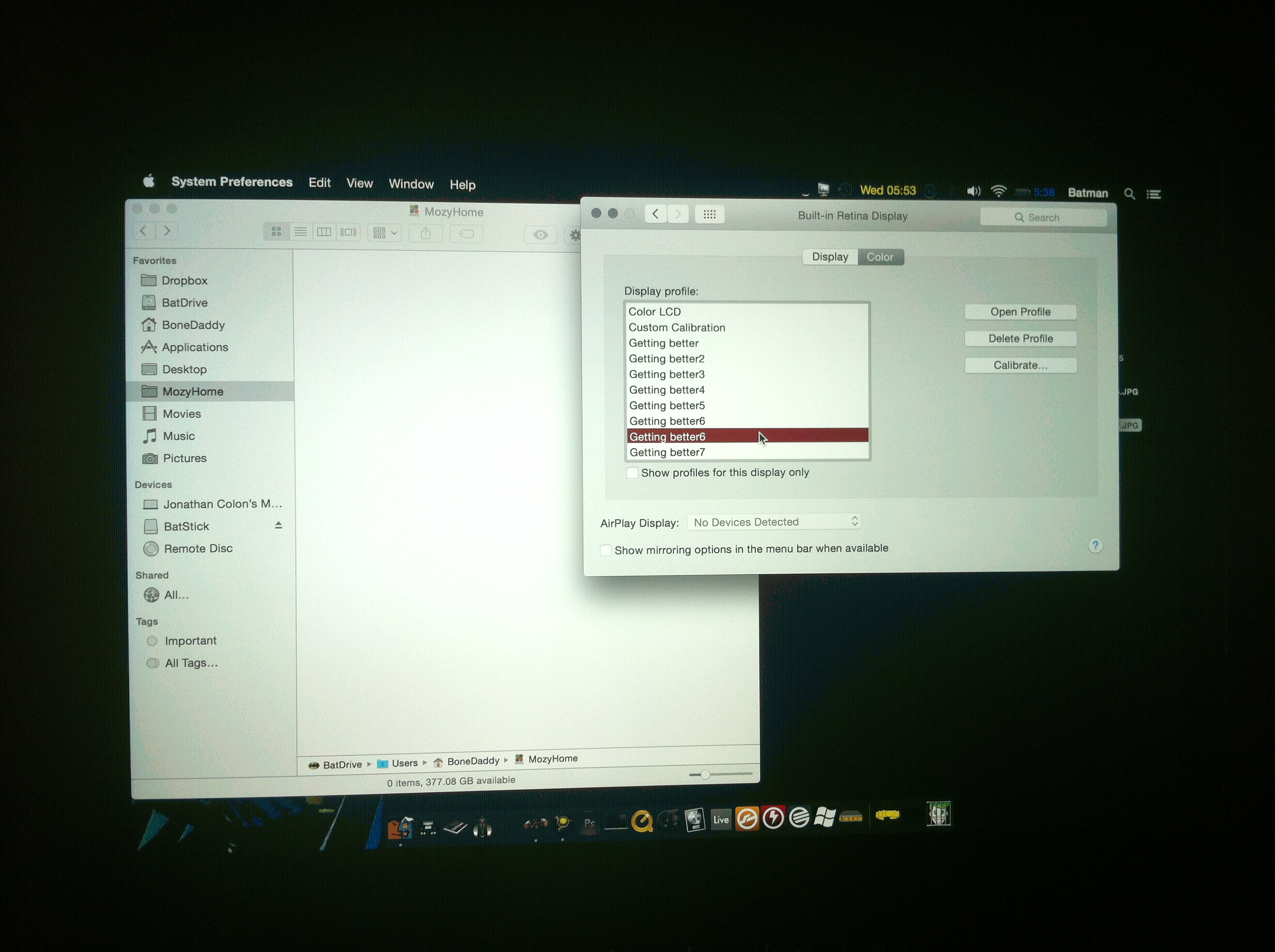
Task: Switch Finder to list view icon
Action: 301,232
